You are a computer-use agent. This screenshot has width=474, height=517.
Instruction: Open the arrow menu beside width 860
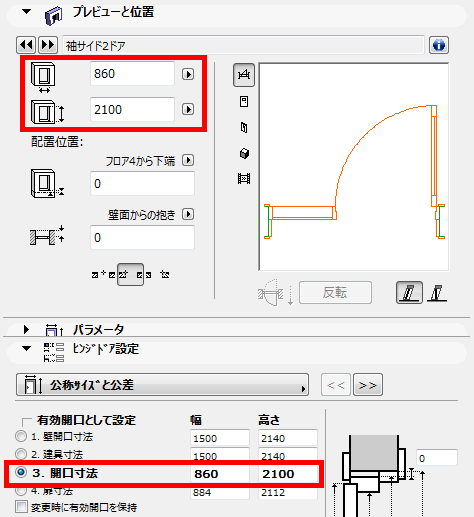pos(188,74)
